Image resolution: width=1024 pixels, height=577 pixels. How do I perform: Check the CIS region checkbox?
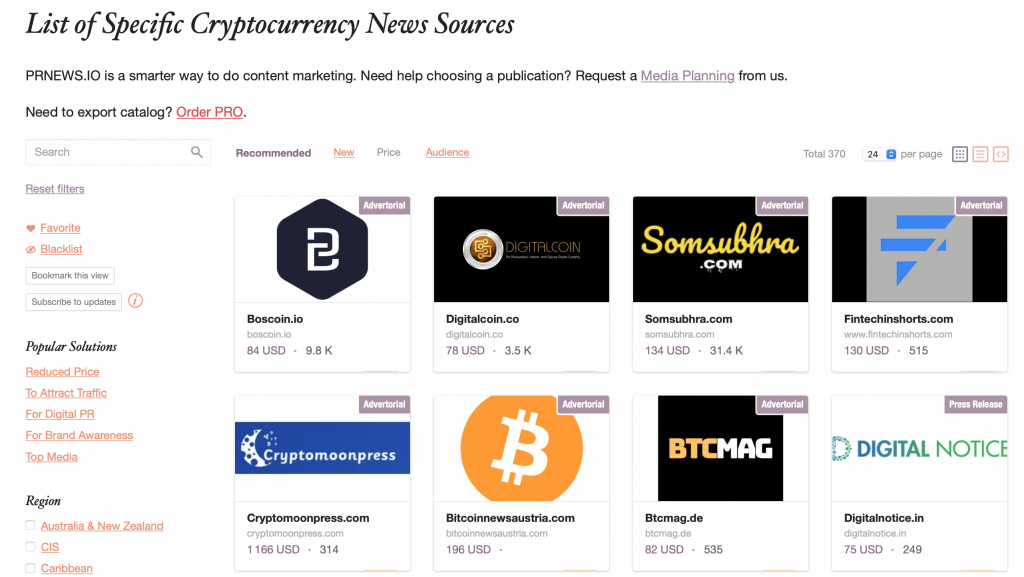[30, 546]
